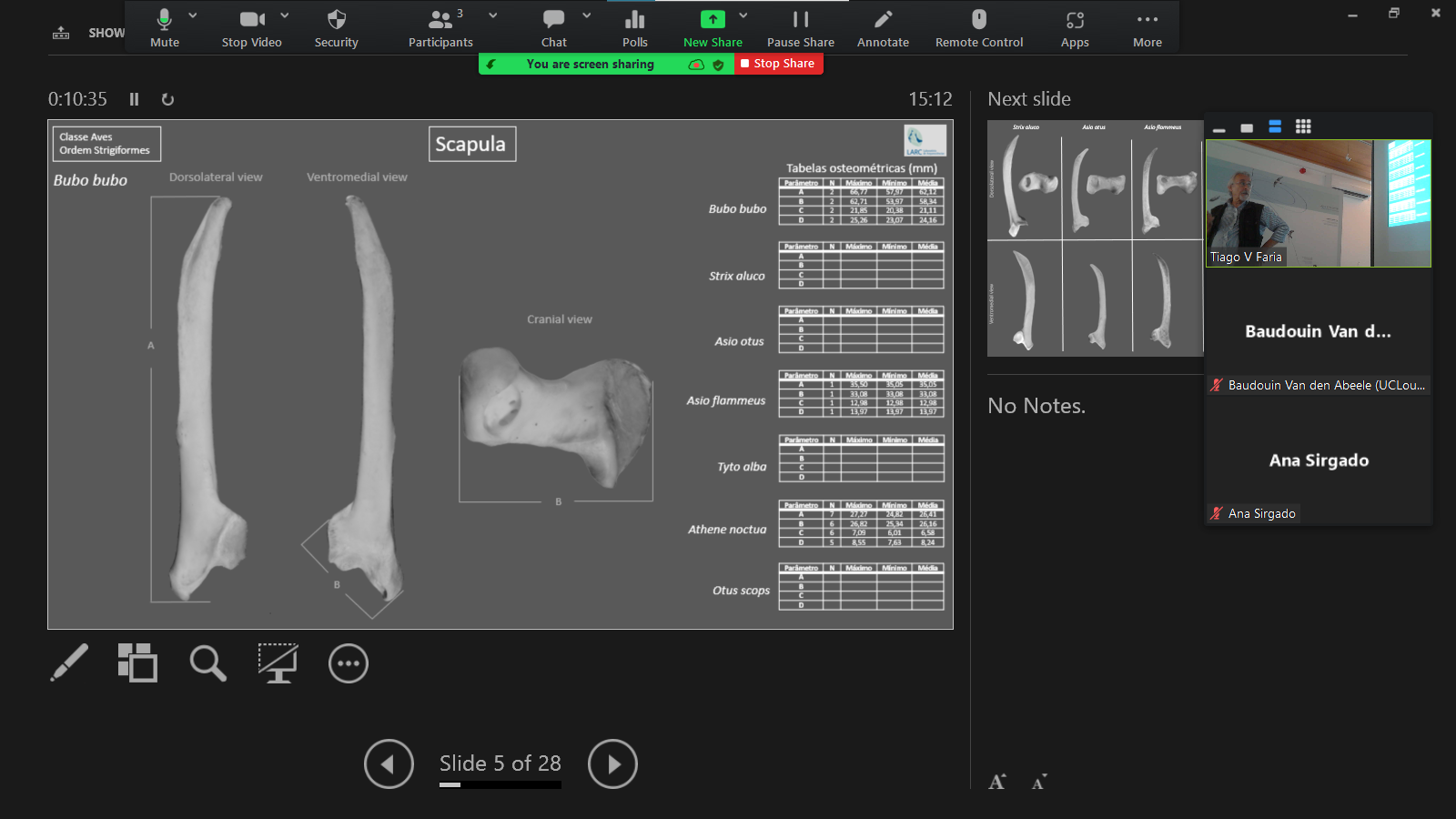1456x819 pixels.
Task: See all slides grid icon
Action: pos(137,663)
